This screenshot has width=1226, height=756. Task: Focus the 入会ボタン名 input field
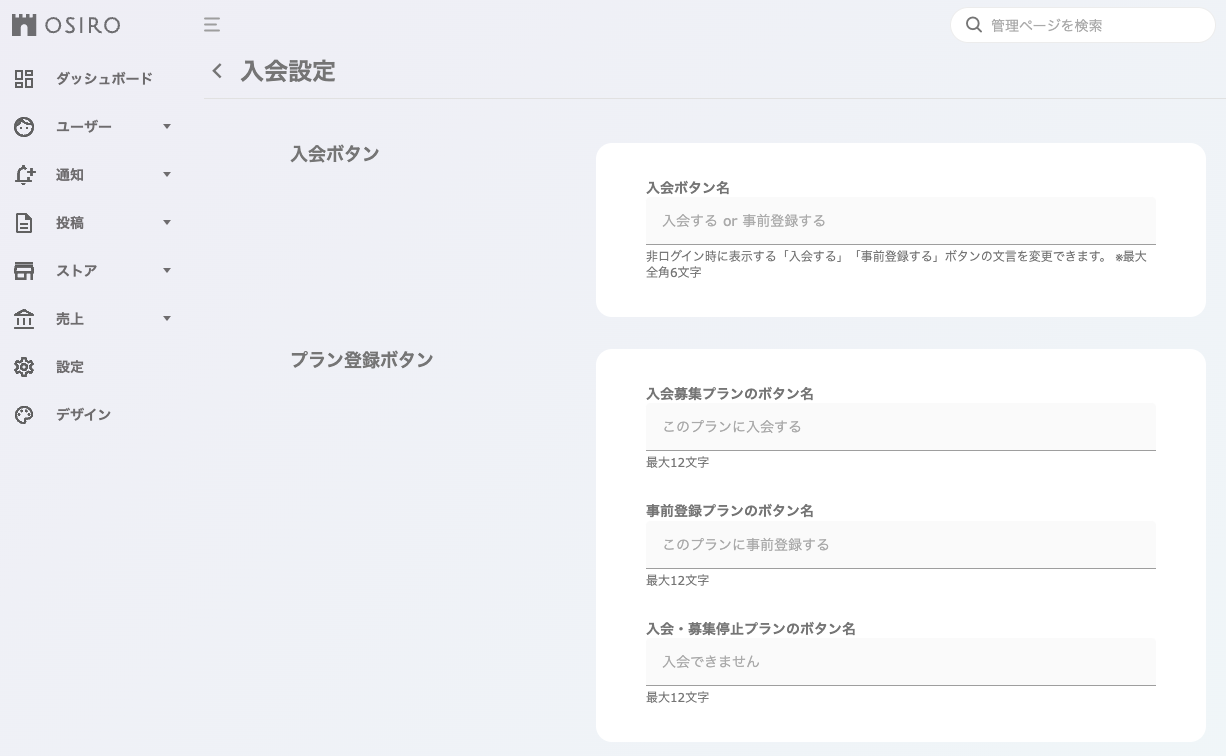[x=900, y=220]
